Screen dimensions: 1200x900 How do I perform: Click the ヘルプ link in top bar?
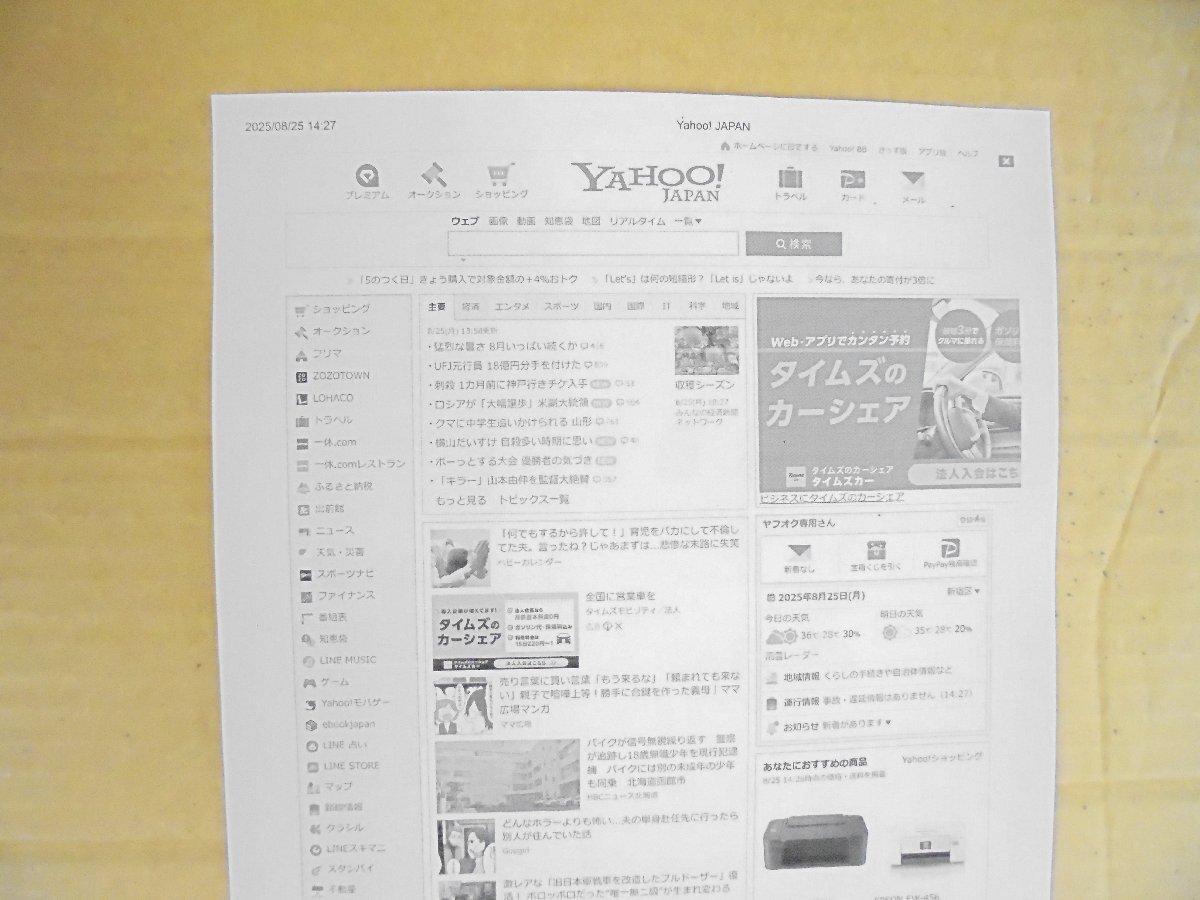(x=968, y=152)
